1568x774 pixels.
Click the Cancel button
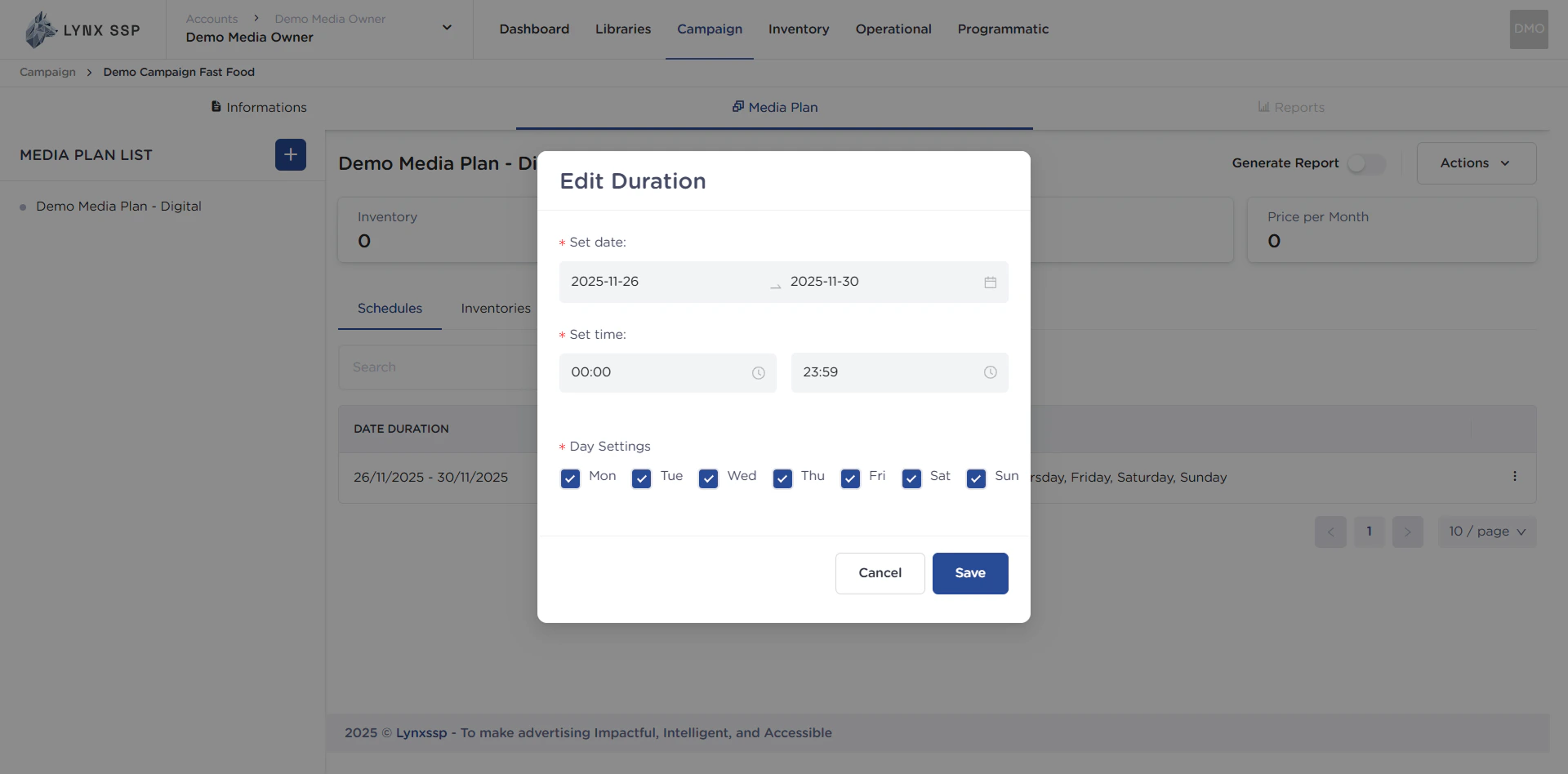(x=880, y=573)
